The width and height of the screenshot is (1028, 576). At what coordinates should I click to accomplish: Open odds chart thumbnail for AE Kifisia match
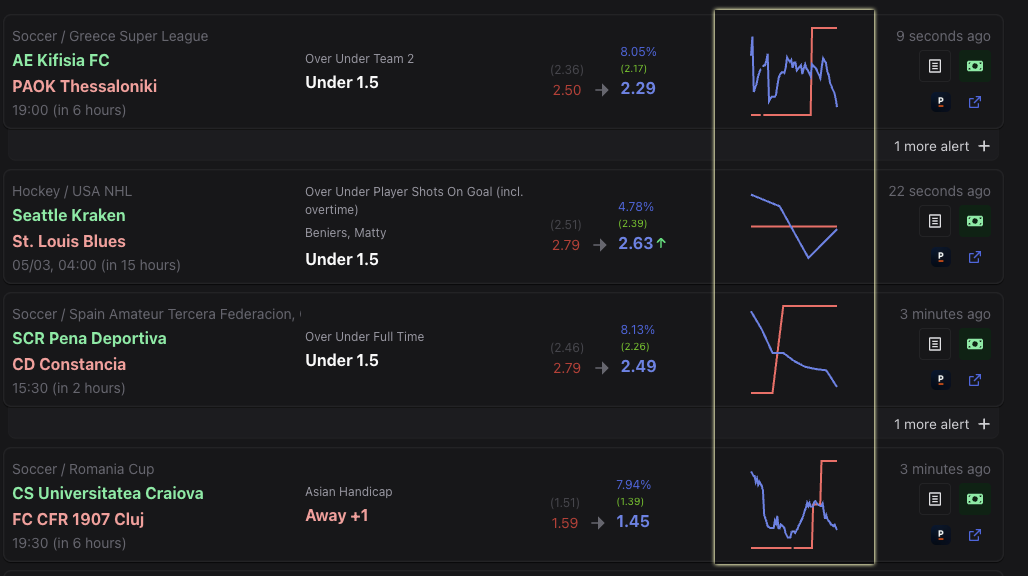(x=794, y=72)
